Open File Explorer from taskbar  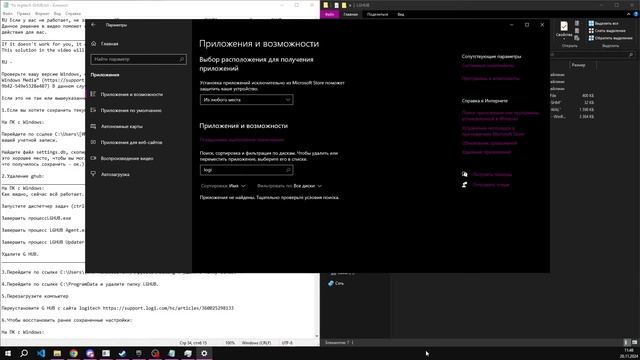[57, 353]
